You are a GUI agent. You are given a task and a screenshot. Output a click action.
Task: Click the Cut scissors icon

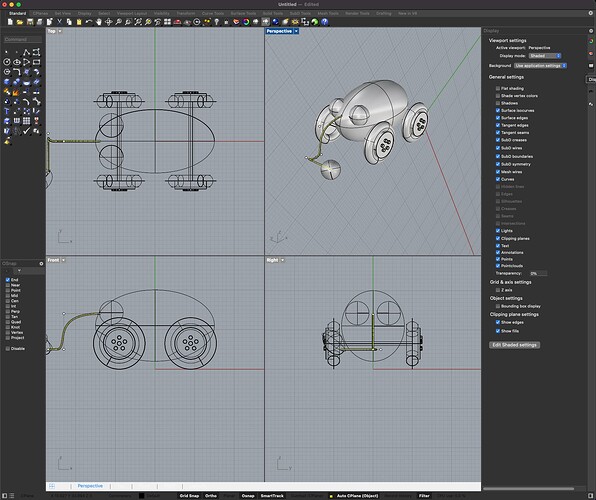tap(59, 22)
